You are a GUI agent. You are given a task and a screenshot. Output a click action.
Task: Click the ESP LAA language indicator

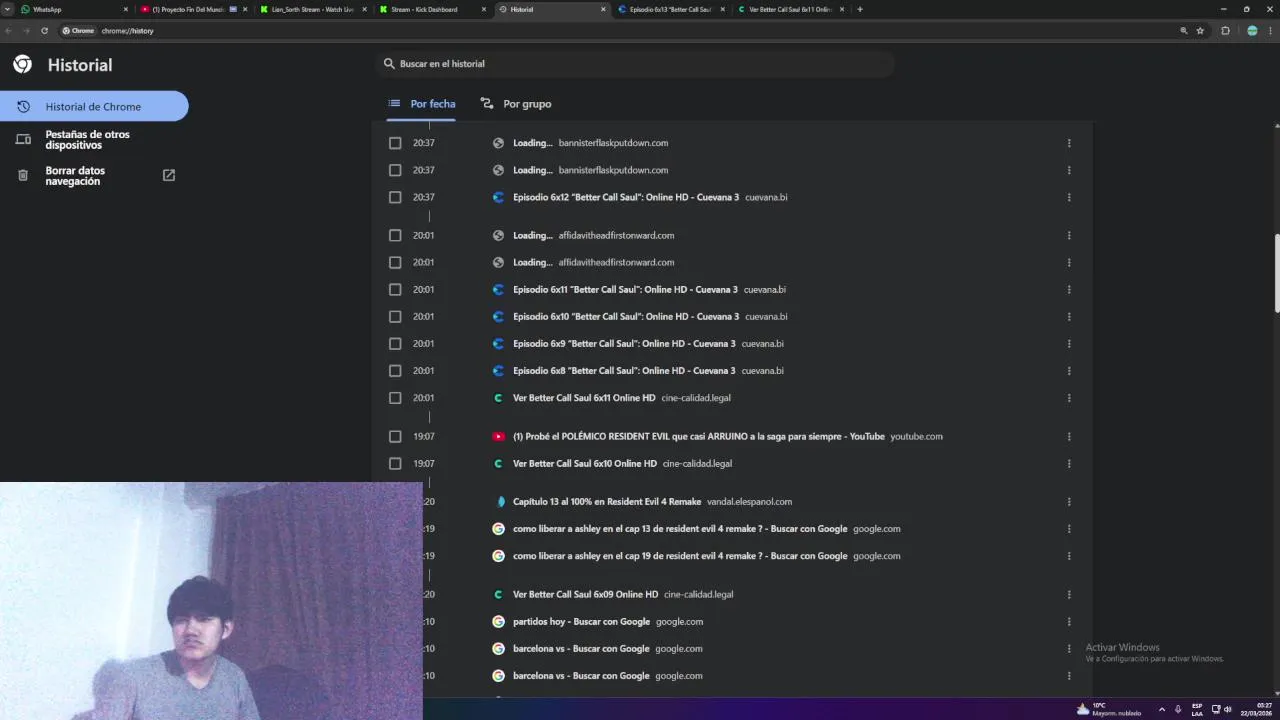coord(1197,709)
